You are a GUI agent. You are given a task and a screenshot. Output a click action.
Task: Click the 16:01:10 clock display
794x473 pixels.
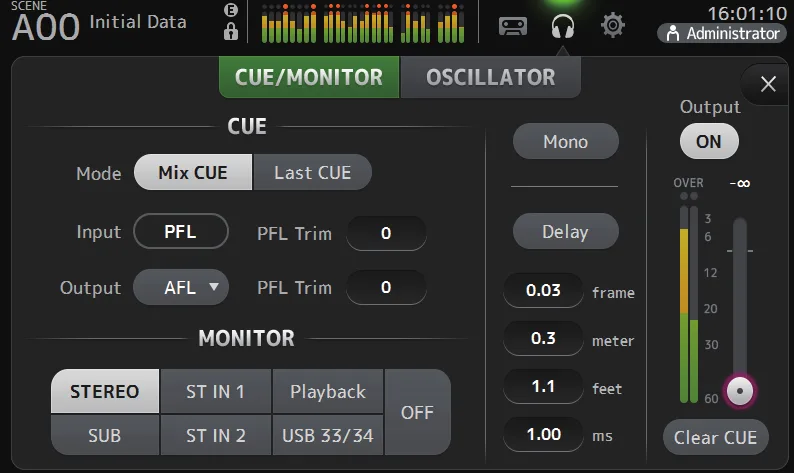click(746, 13)
